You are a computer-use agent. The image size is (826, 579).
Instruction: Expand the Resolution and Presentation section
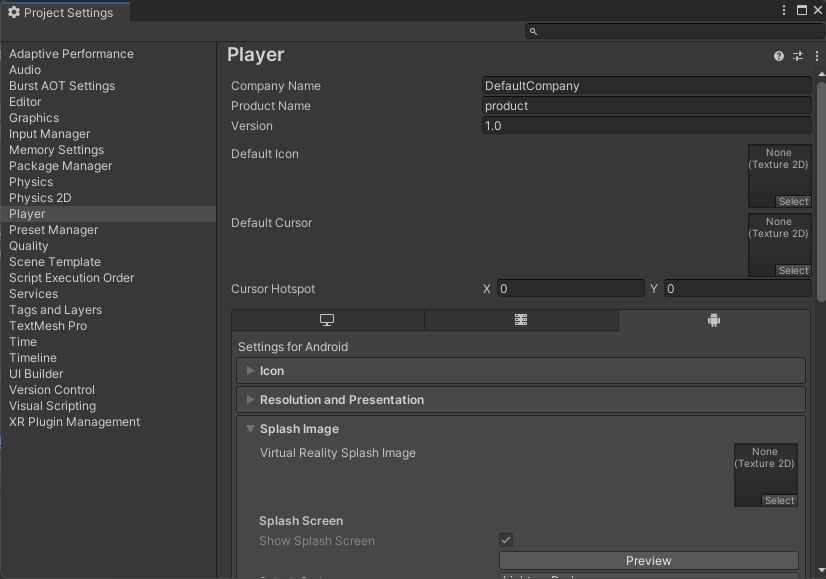coord(521,400)
